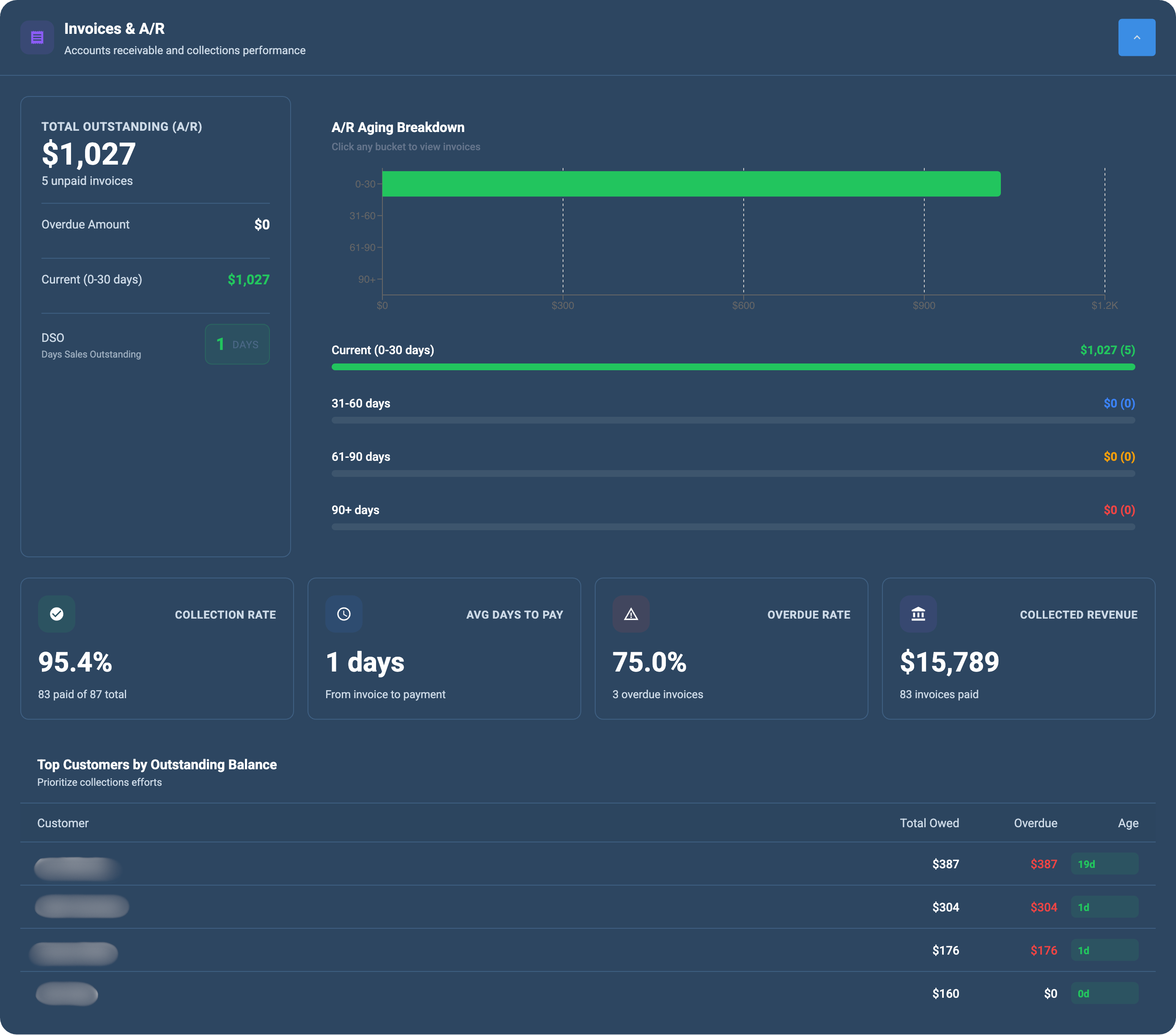Select the Collected Revenue bank icon
The height and width of the screenshot is (1035, 1176).
coord(918,614)
